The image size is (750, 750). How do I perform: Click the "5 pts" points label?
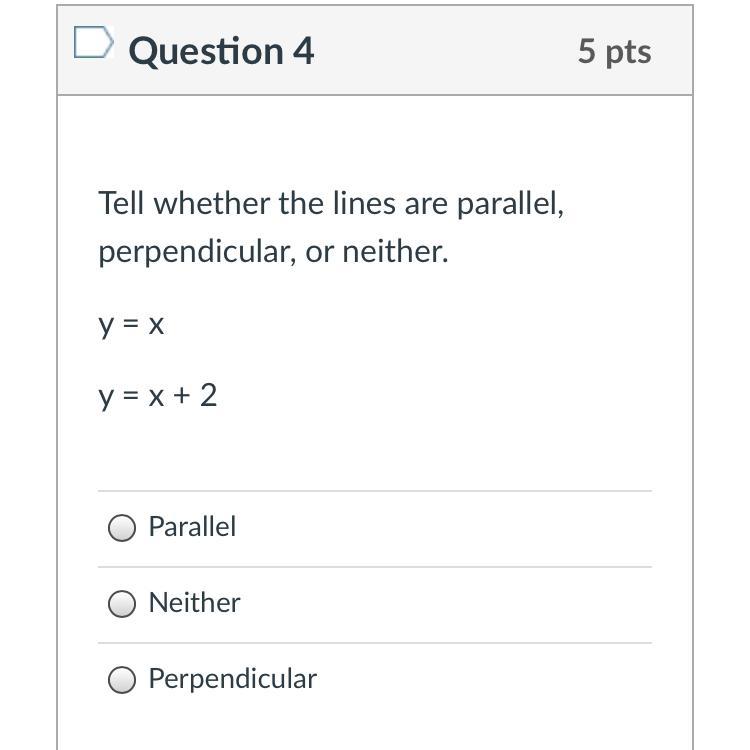pyautogui.click(x=614, y=51)
